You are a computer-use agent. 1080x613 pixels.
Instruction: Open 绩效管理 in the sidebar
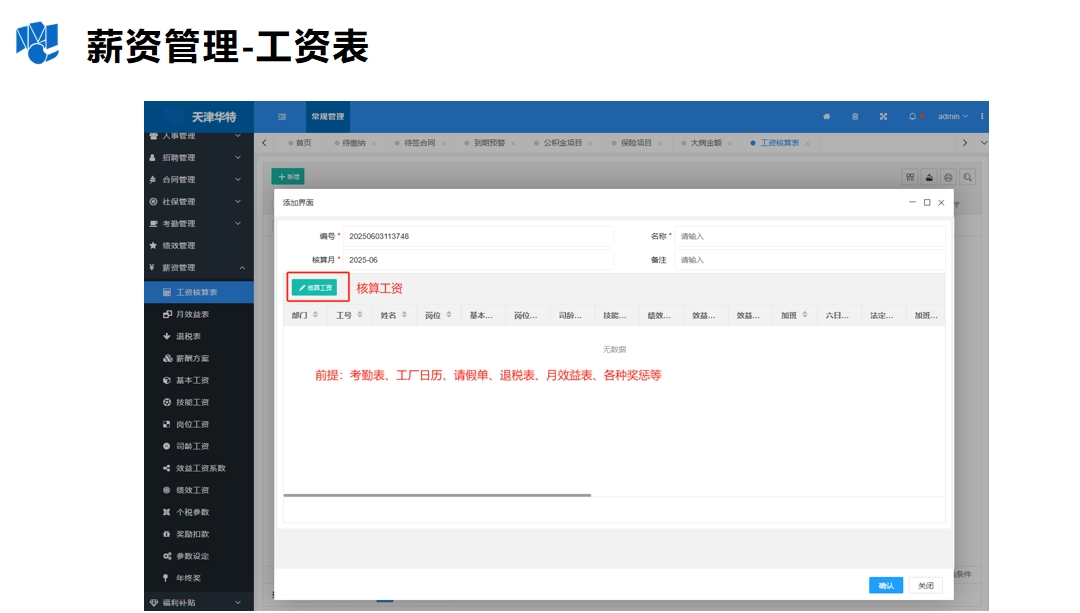199,245
